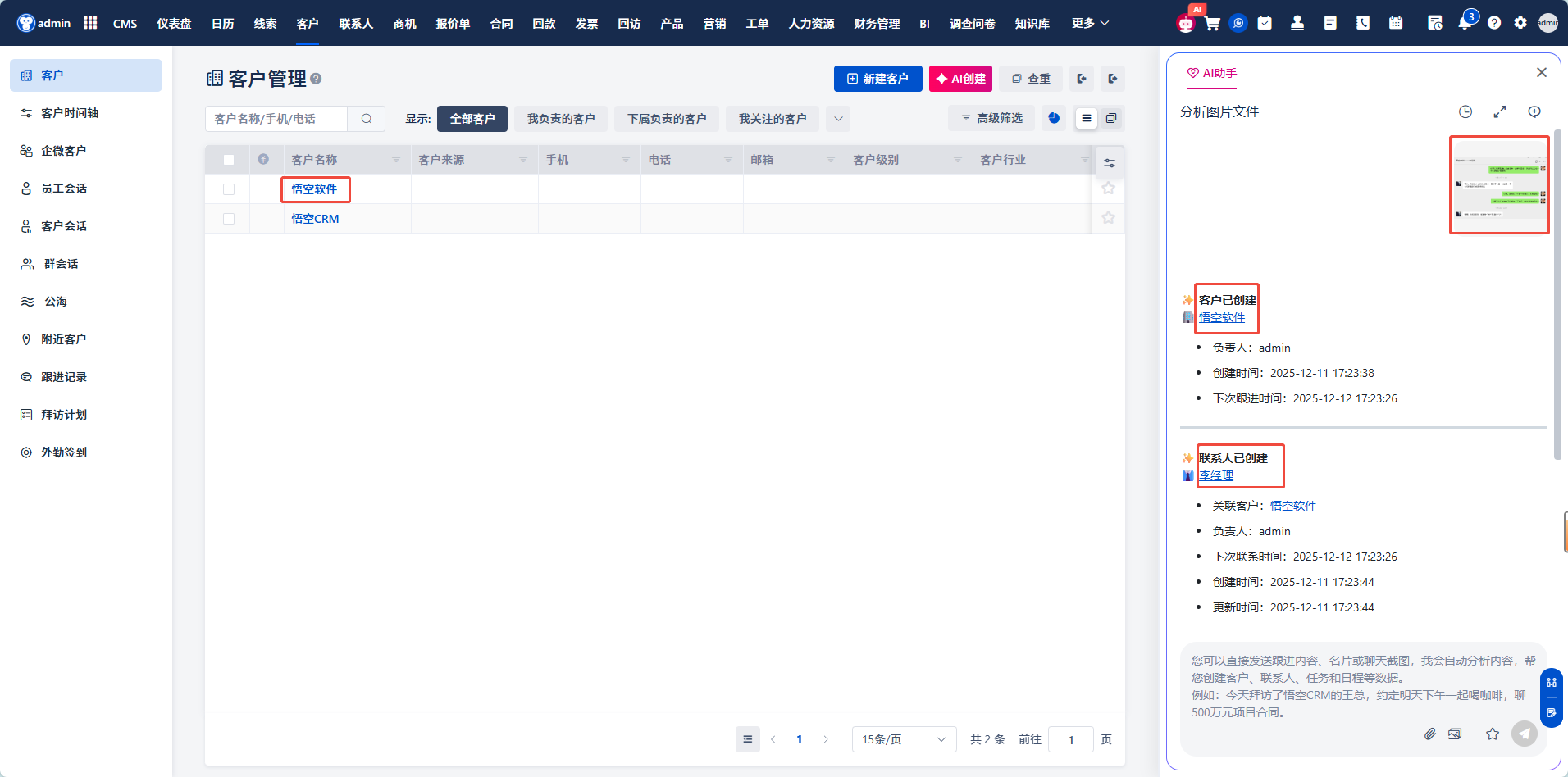
Task: Open the 李经理 contact link
Action: coord(1216,475)
